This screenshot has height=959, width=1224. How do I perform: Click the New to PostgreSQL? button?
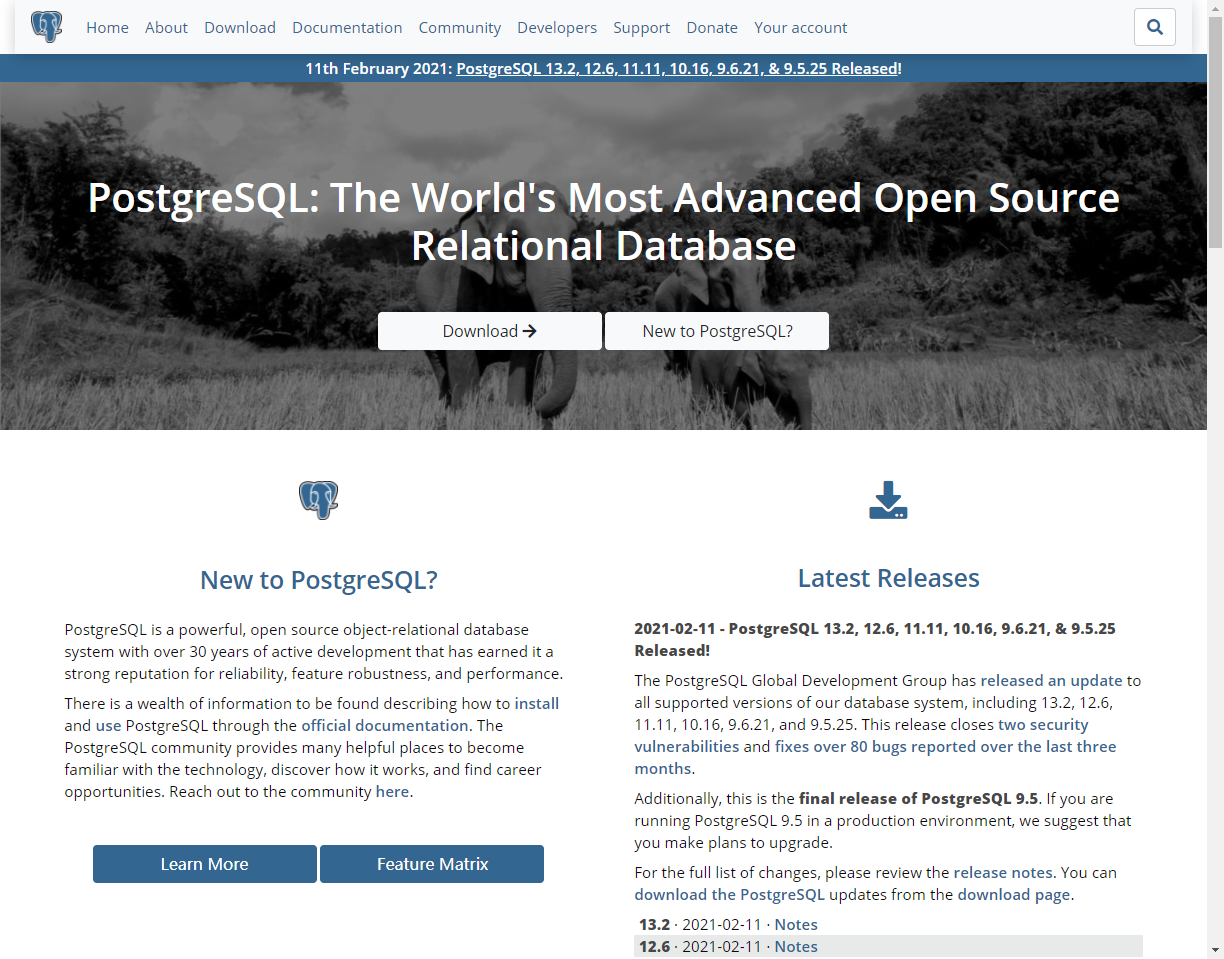(x=716, y=330)
